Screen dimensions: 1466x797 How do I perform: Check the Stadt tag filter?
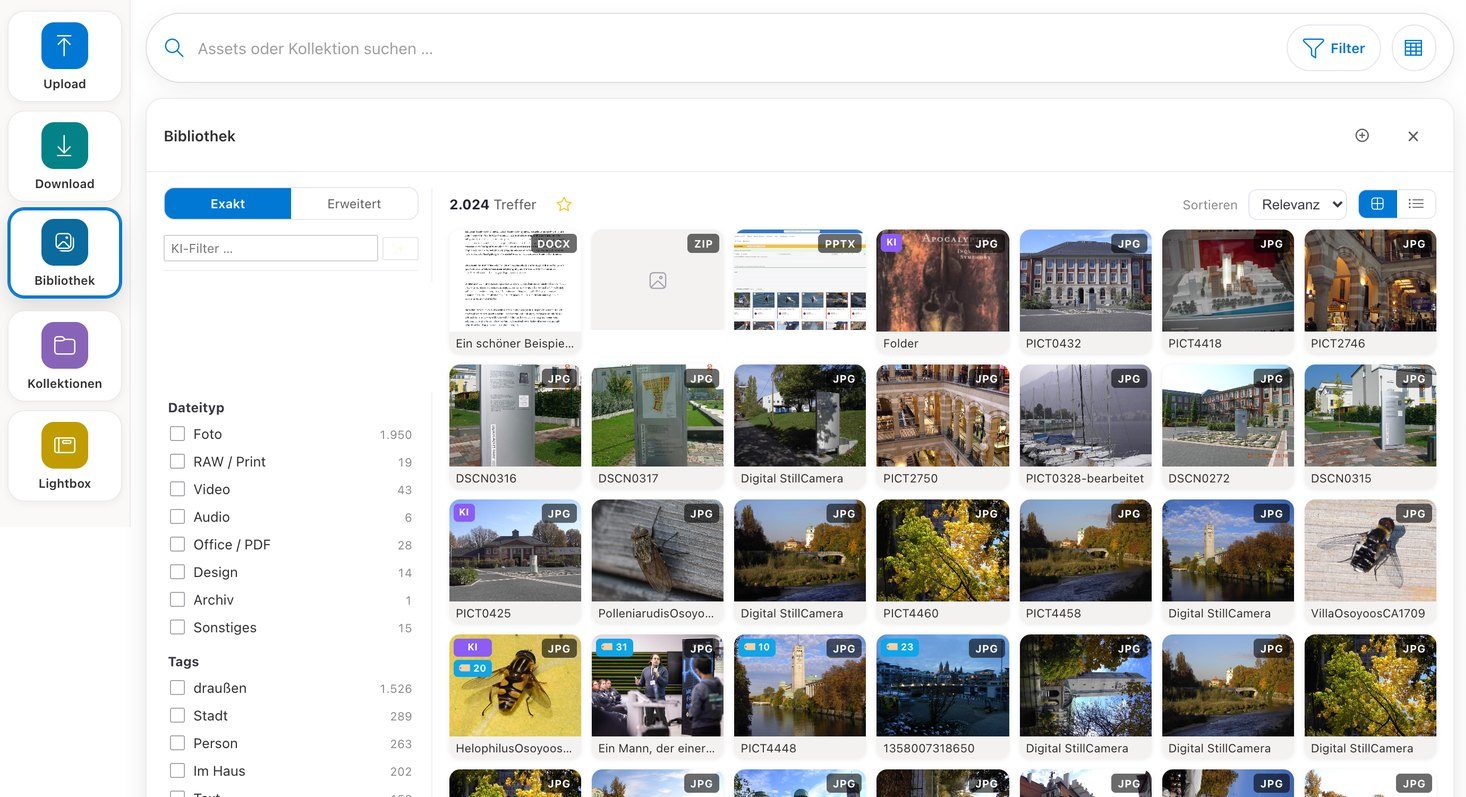[177, 716]
